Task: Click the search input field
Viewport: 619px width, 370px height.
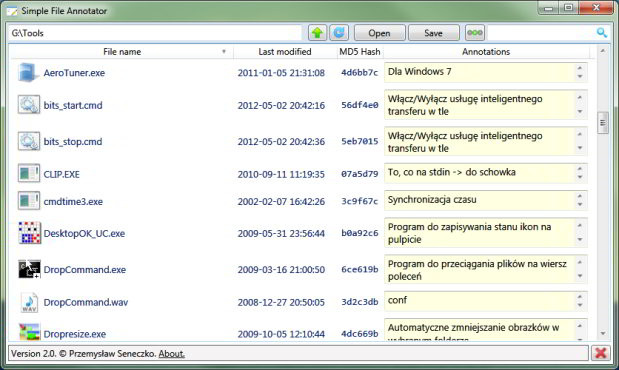Action: point(541,33)
